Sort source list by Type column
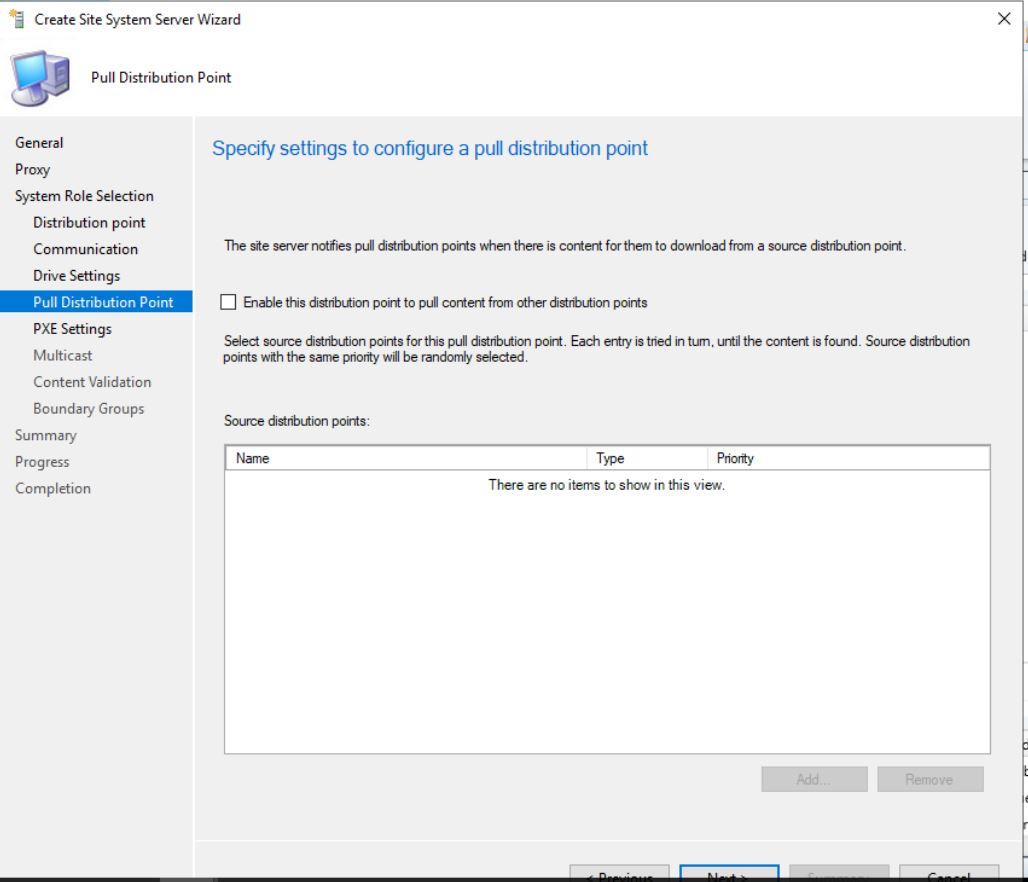This screenshot has width=1028, height=882. point(646,458)
